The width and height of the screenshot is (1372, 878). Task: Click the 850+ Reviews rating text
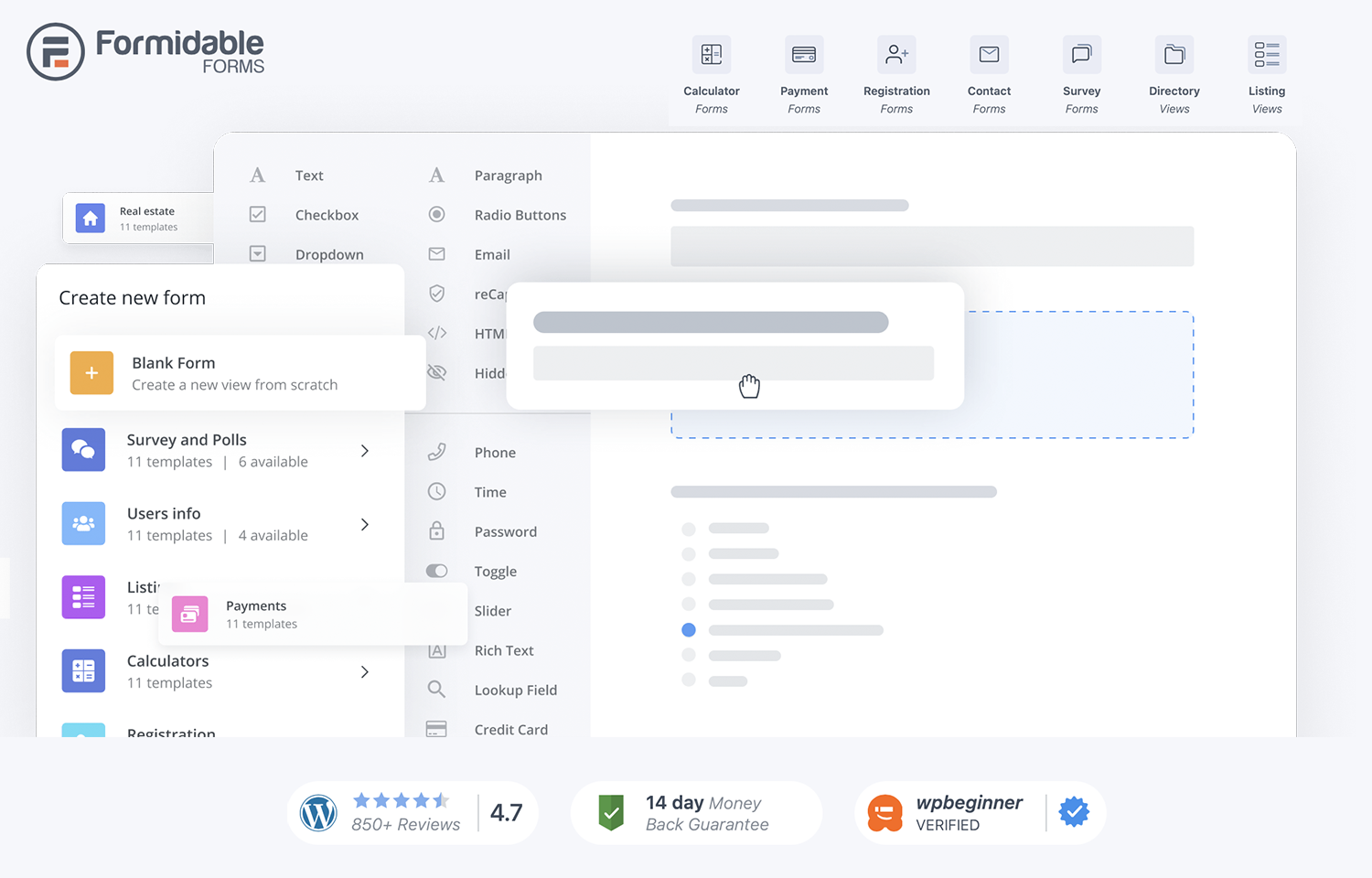406,824
